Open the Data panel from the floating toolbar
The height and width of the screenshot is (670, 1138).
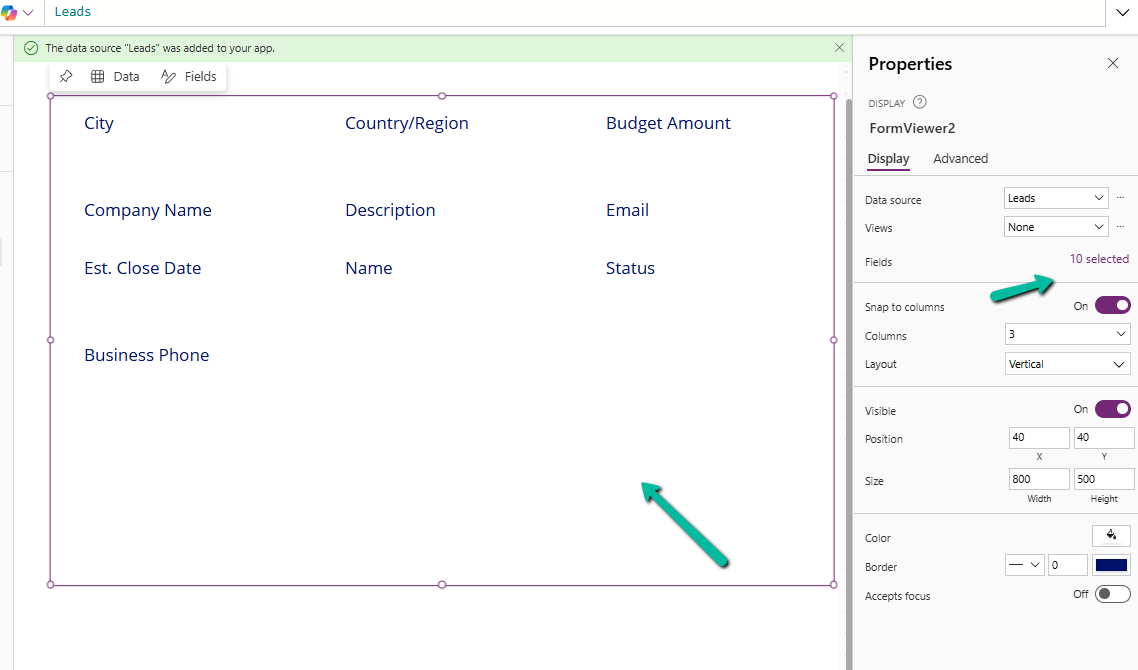pyautogui.click(x=115, y=76)
